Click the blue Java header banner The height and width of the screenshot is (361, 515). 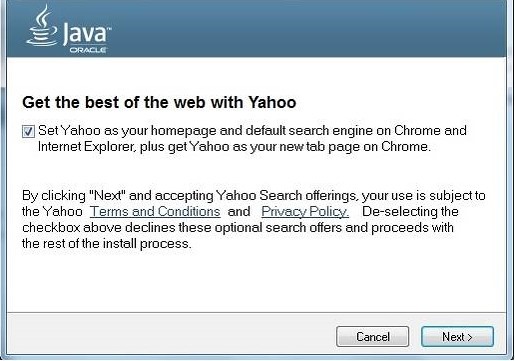256,28
